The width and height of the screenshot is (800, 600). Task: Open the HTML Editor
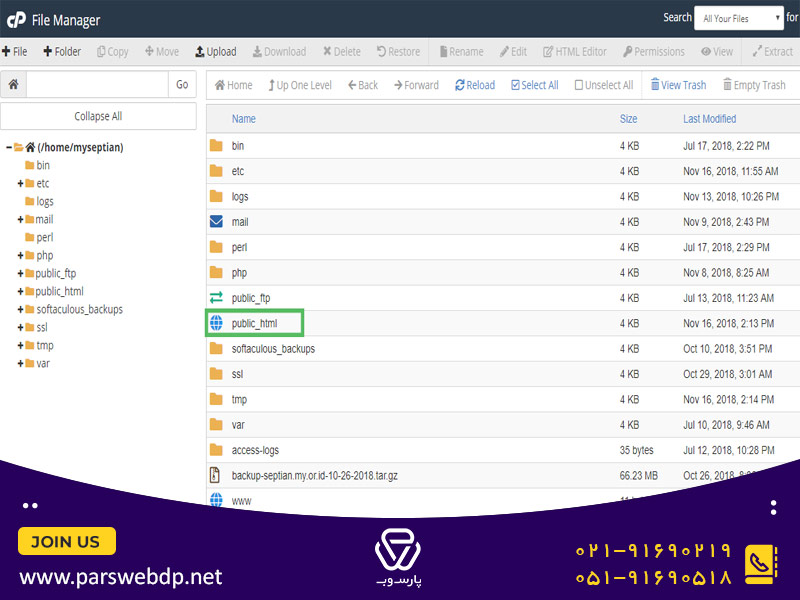click(x=575, y=52)
